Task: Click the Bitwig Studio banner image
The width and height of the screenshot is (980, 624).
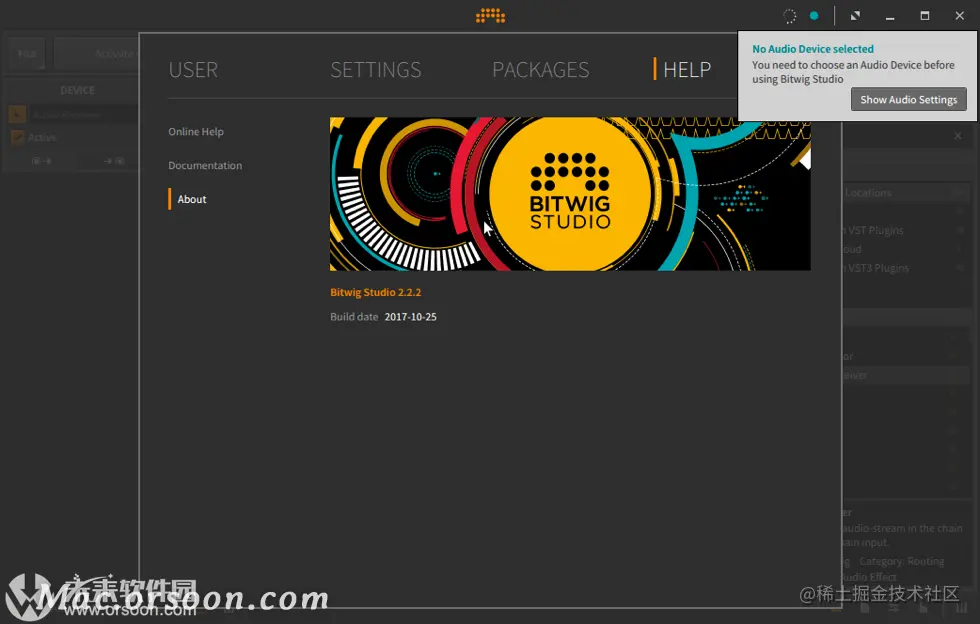Action: click(570, 194)
